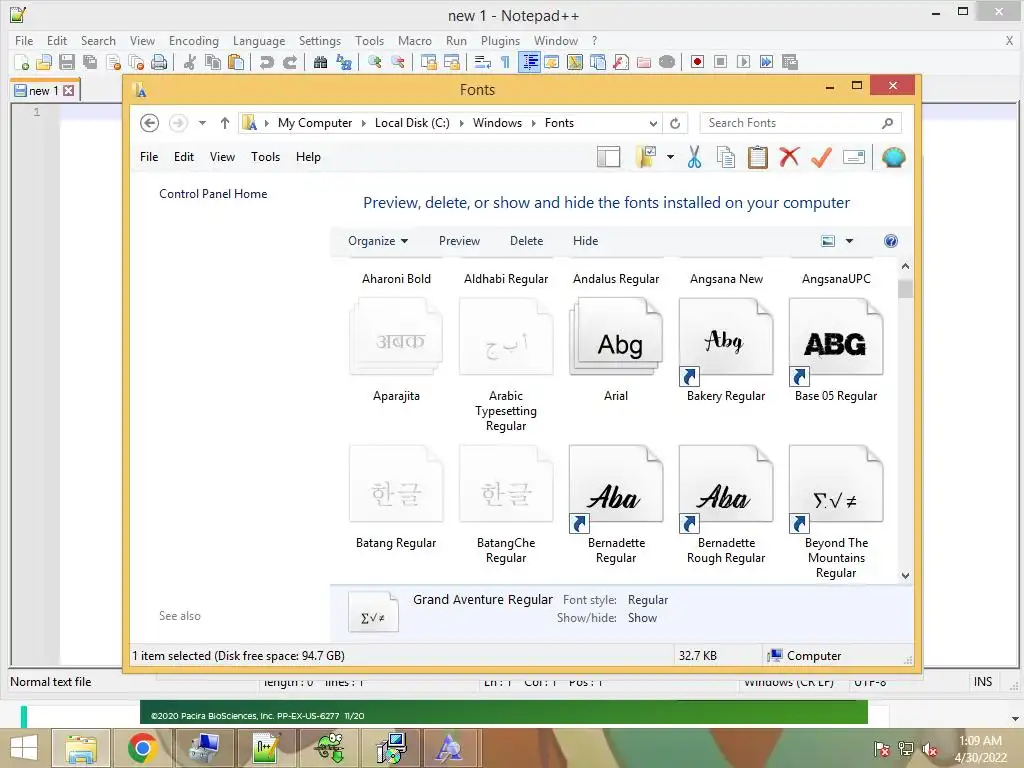
Task: Click the Stop Recording macro square icon
Action: (720, 62)
